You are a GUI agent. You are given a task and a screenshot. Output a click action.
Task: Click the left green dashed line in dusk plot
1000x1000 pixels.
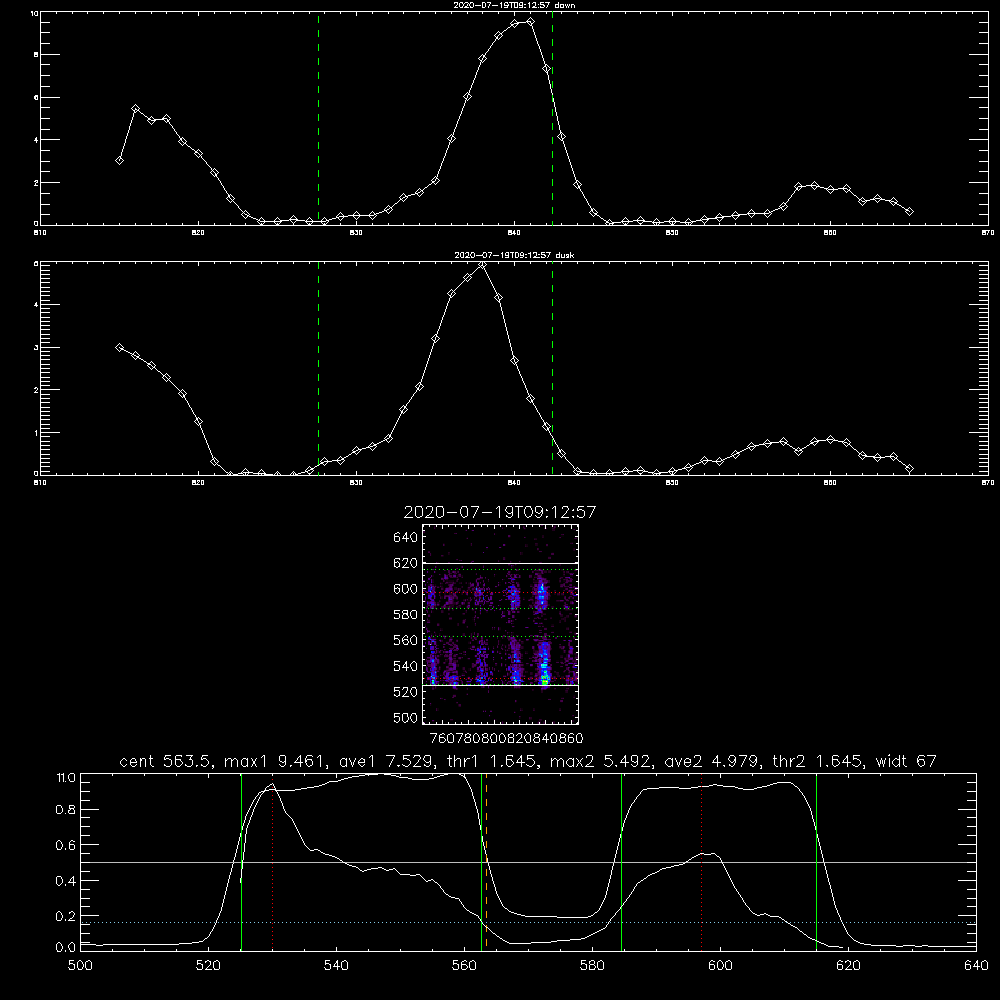click(318, 369)
